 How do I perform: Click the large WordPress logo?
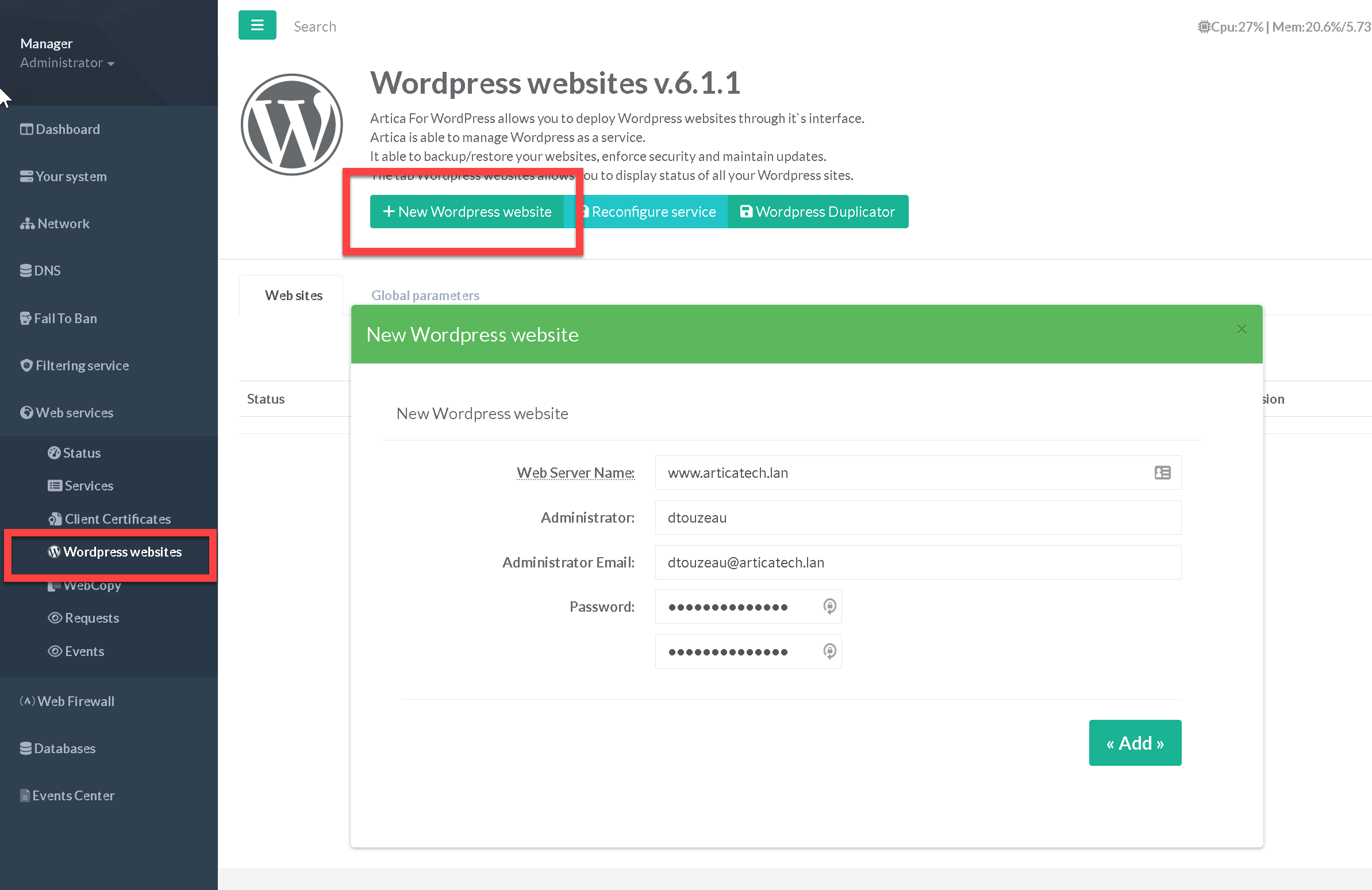(x=291, y=125)
